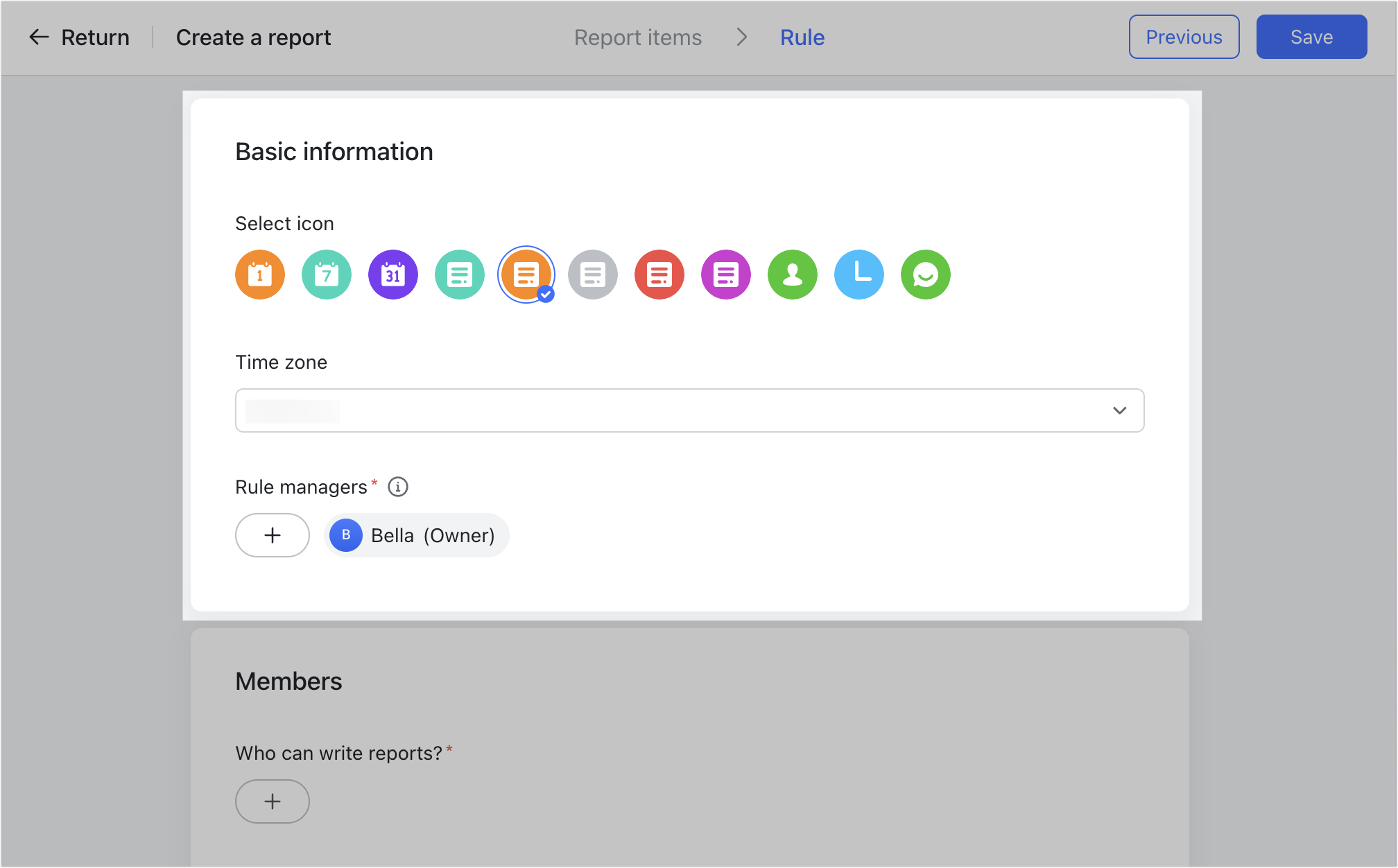Select the monthly 31 calendar option
Screen dimensions: 1398x868
(x=392, y=275)
